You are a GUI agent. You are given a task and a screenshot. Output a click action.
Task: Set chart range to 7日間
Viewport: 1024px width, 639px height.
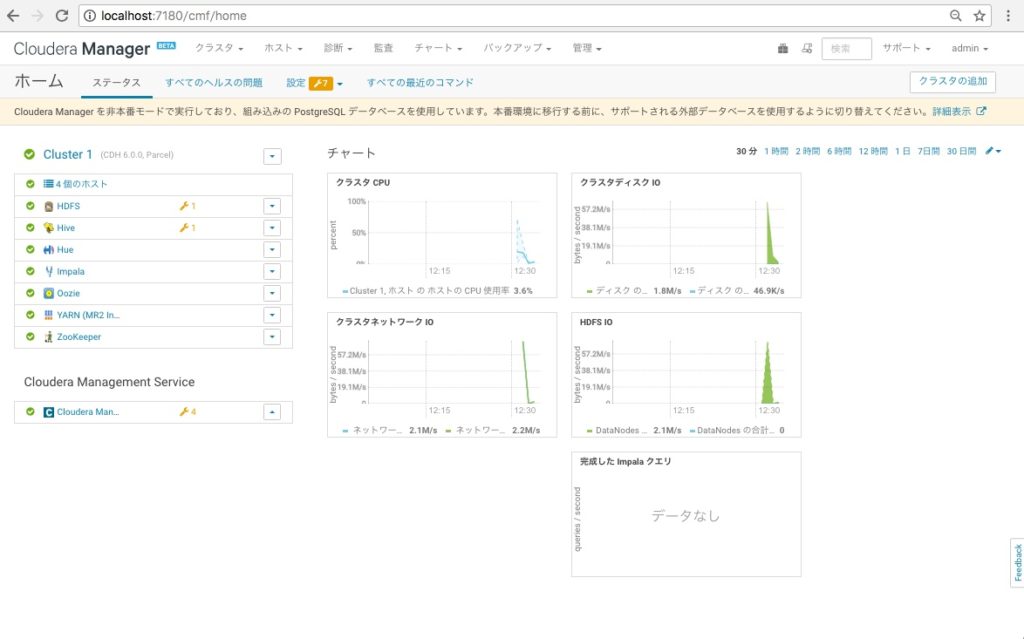point(928,152)
